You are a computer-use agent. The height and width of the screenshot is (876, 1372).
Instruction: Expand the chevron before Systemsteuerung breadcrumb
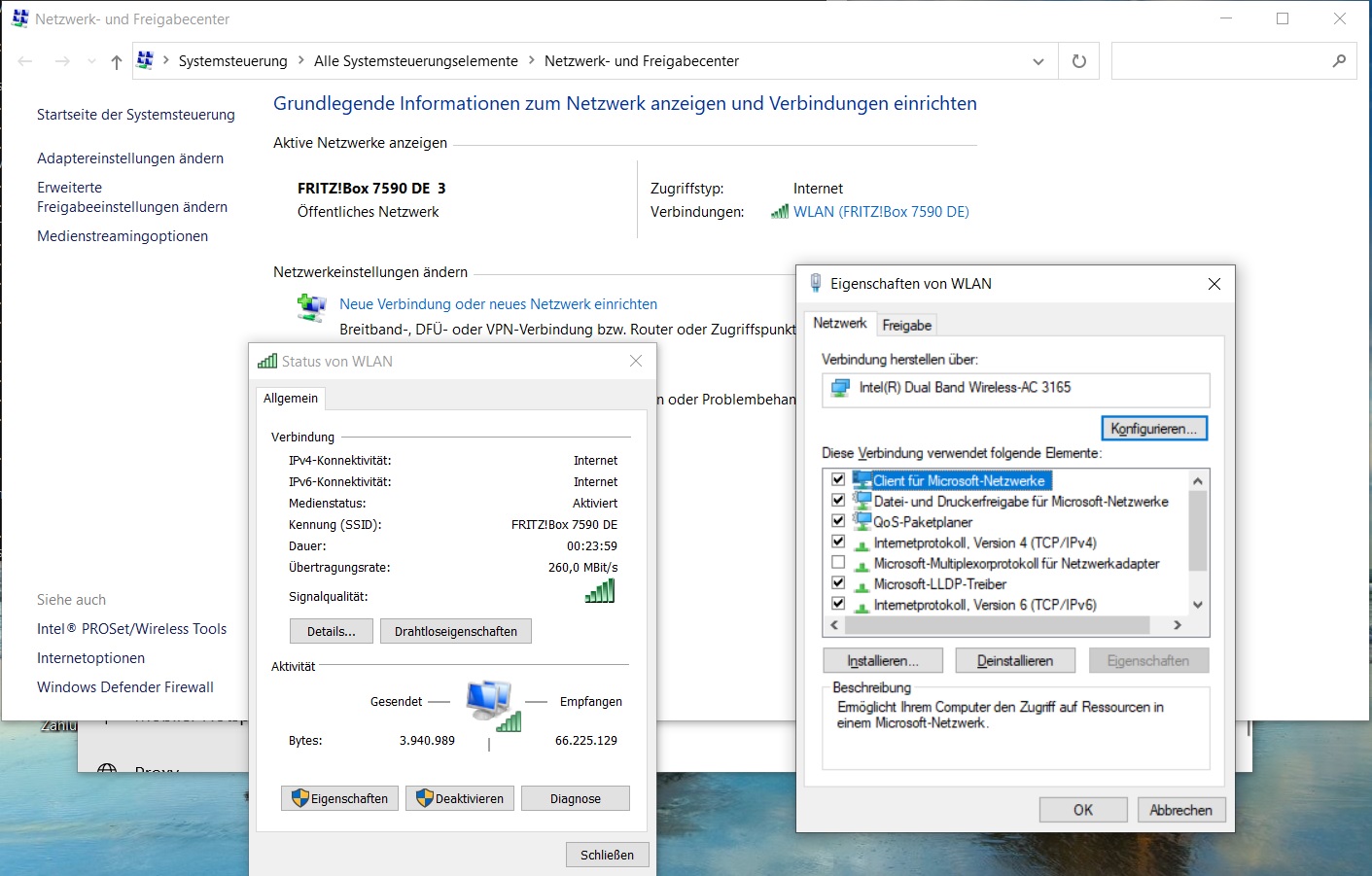pyautogui.click(x=166, y=60)
